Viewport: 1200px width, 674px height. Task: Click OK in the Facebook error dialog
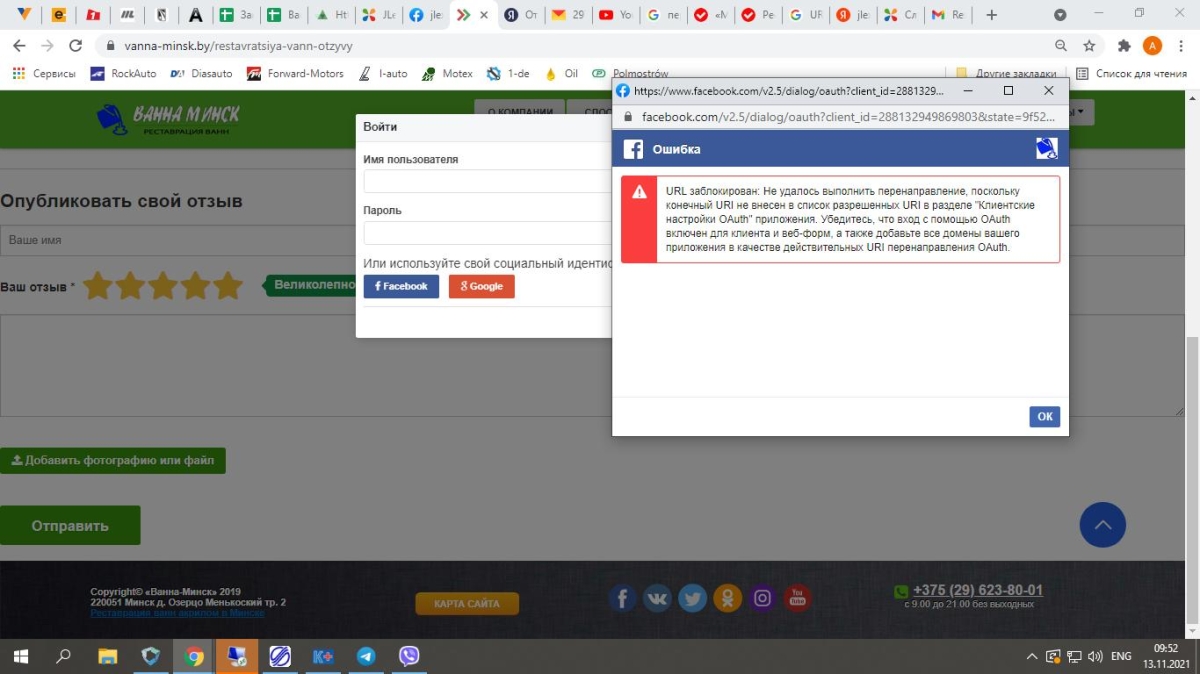click(x=1044, y=417)
